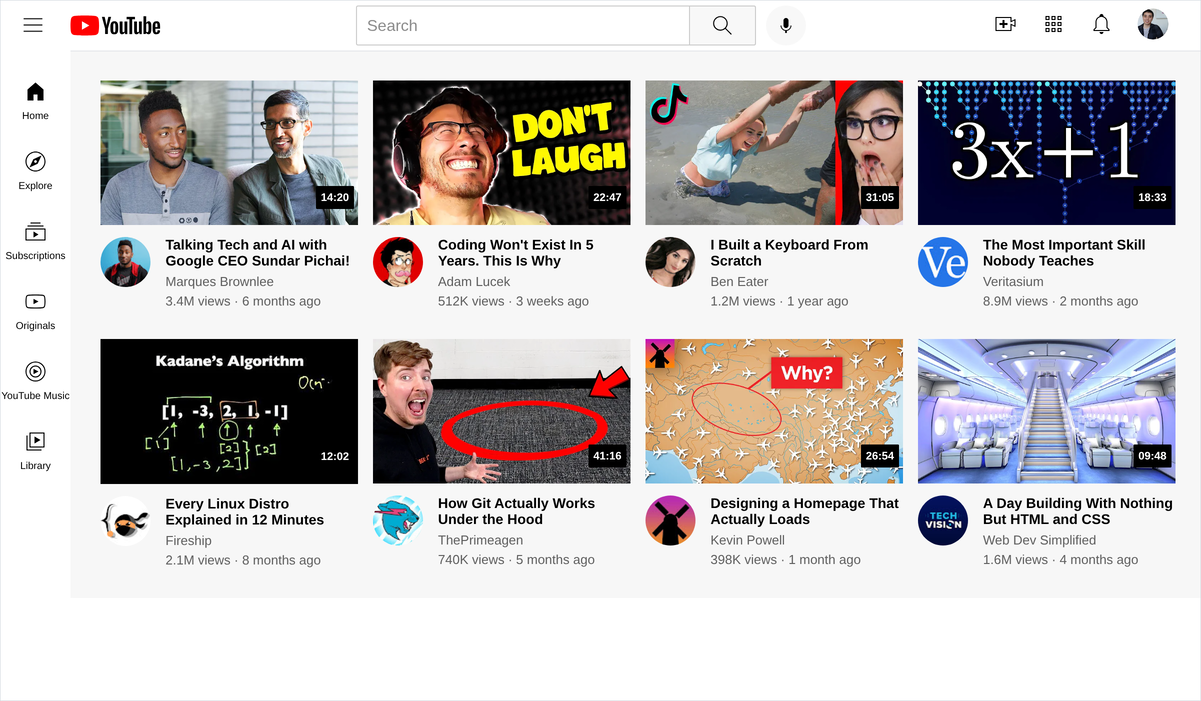
Task: Open the YouTube apps grid
Action: [1053, 25]
